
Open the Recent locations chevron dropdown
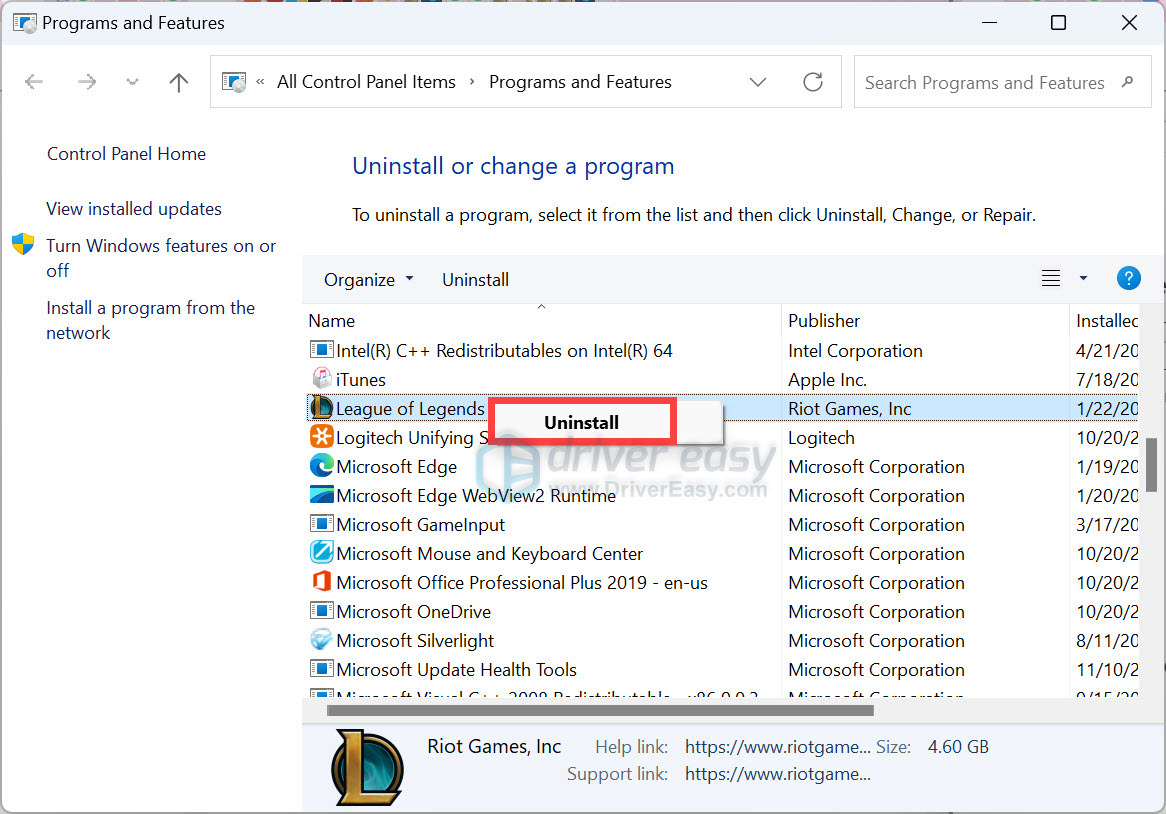pos(132,83)
